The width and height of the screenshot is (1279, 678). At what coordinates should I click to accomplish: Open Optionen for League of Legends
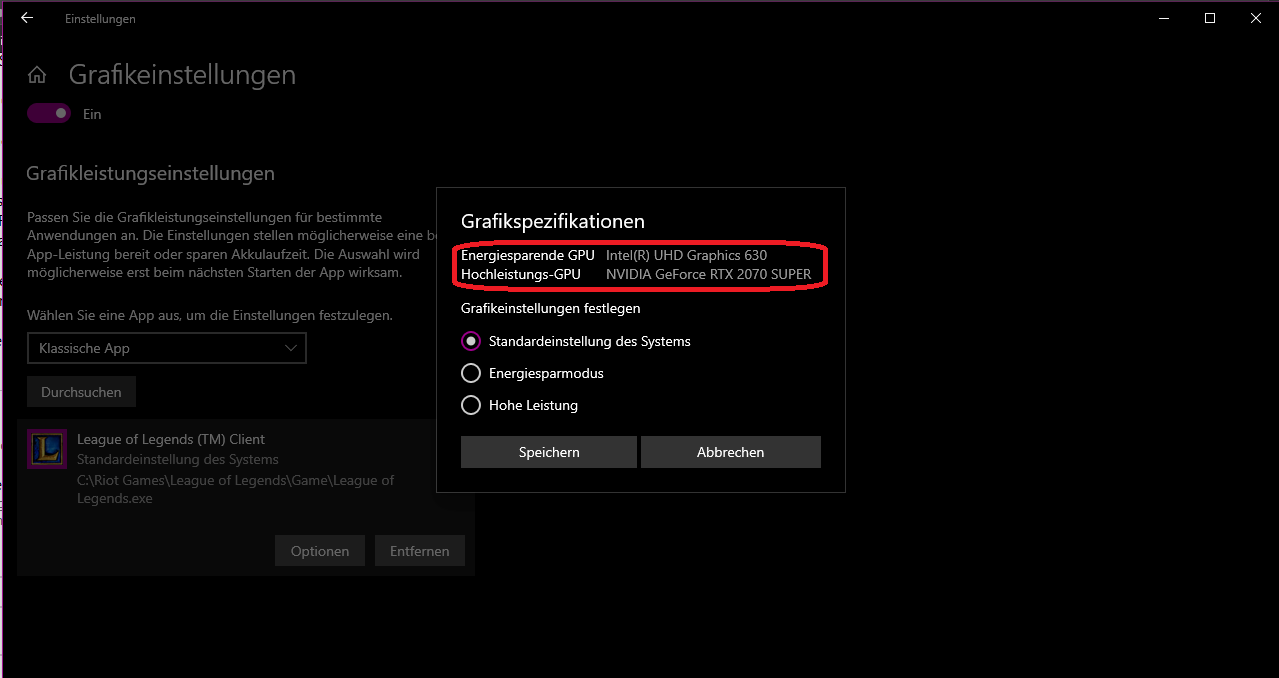[320, 551]
